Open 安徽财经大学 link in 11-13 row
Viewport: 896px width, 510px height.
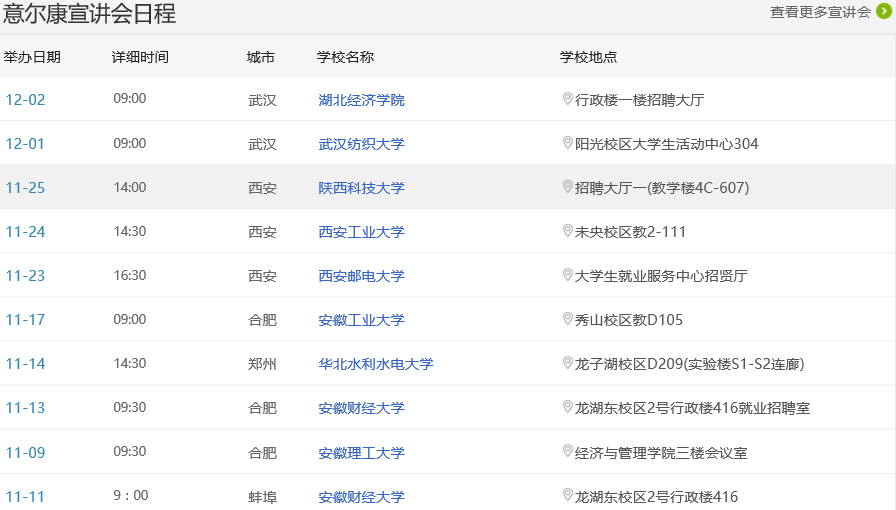[361, 408]
